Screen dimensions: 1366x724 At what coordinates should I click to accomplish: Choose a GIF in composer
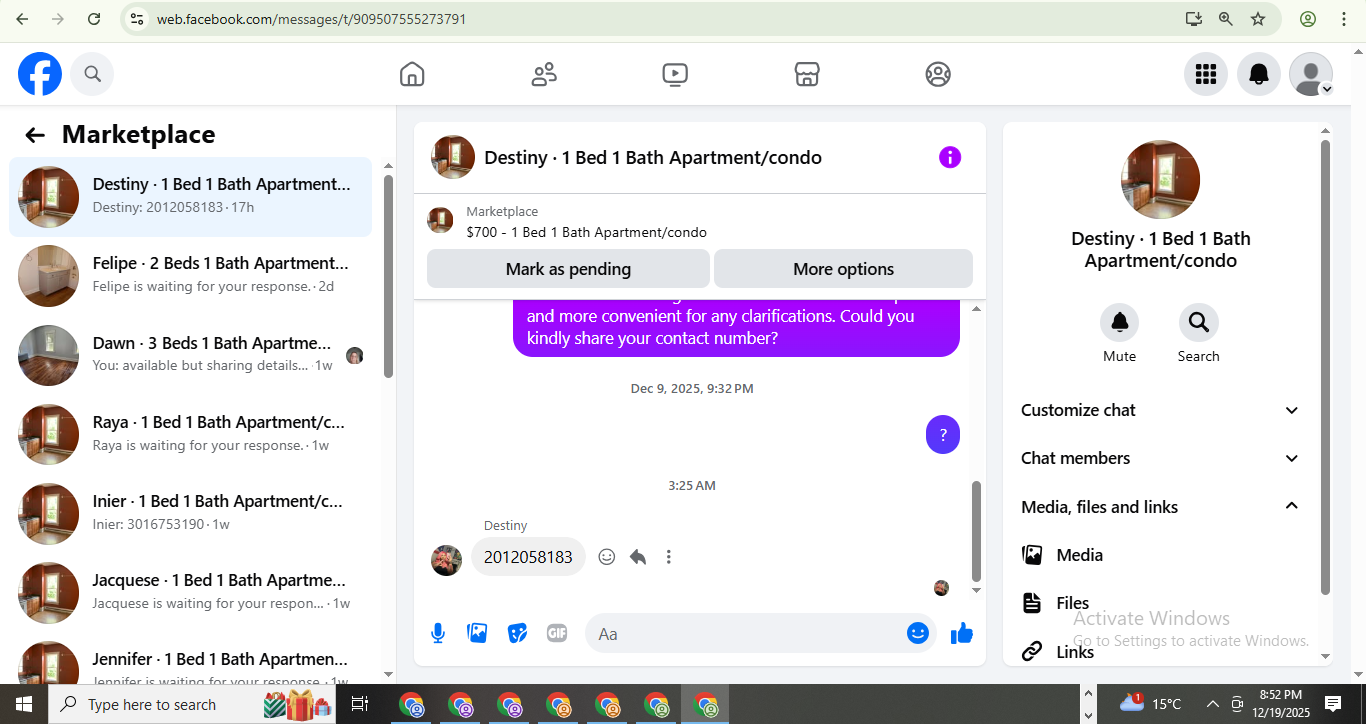coord(557,633)
